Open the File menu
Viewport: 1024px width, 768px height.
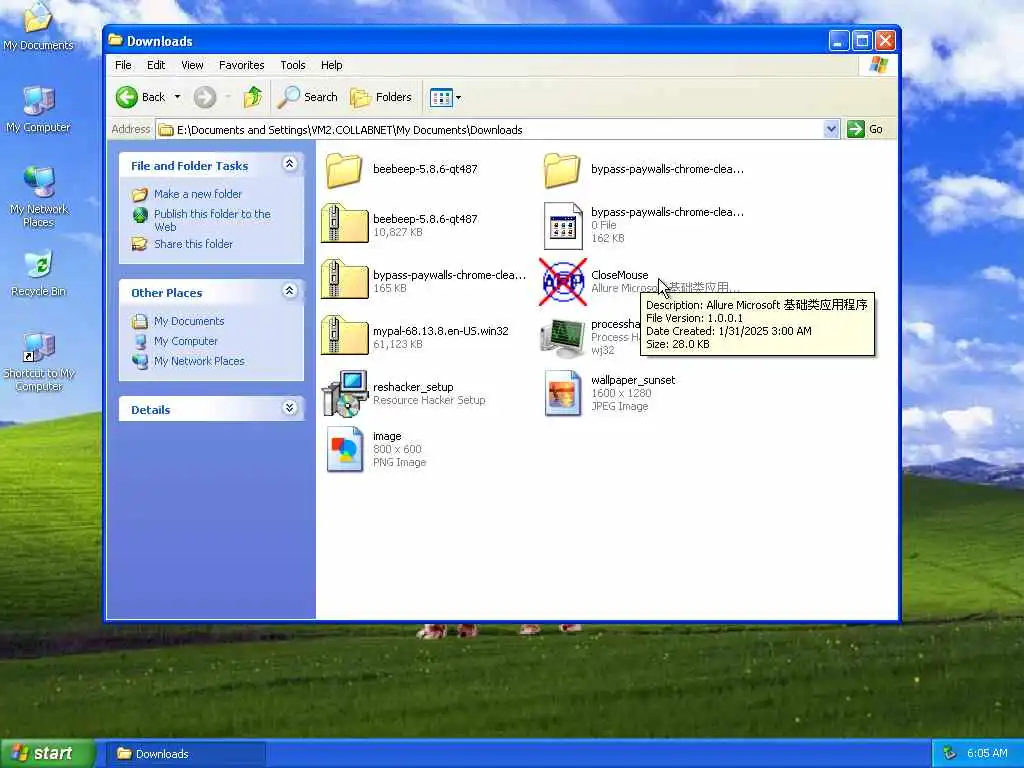[123, 65]
